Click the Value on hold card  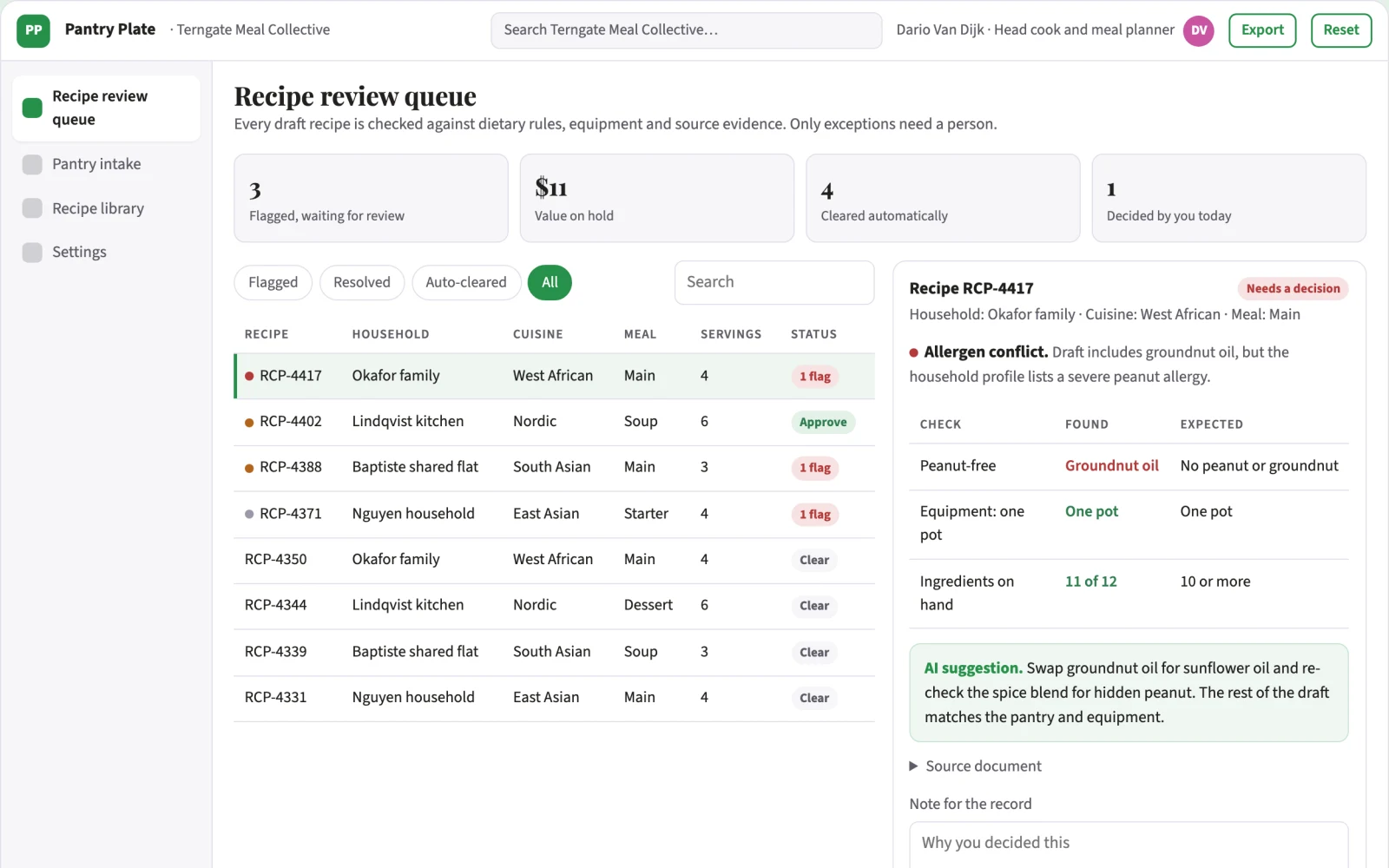(657, 198)
